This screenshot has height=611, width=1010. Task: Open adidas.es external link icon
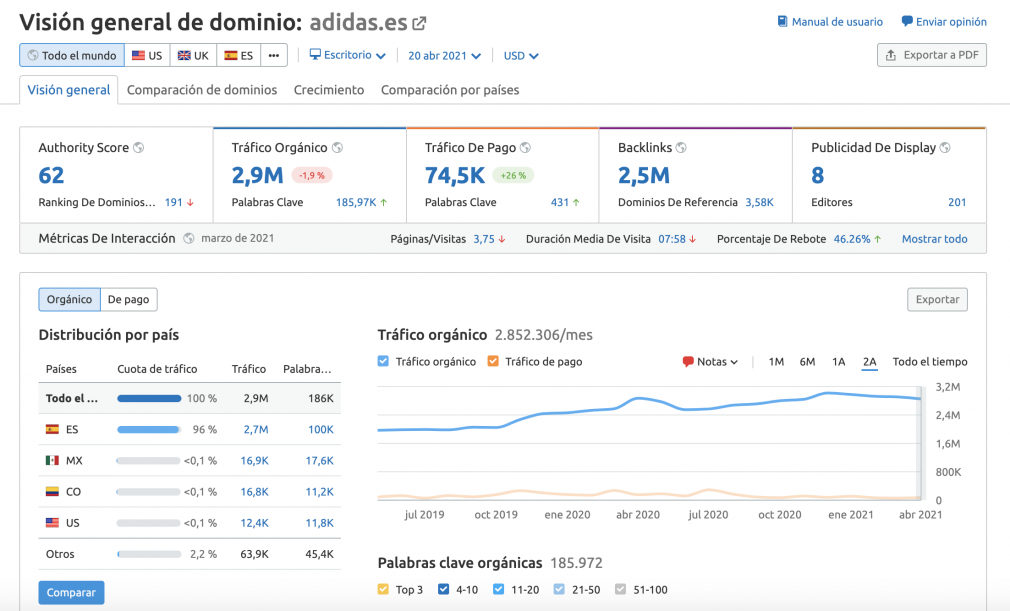pyautogui.click(x=419, y=24)
